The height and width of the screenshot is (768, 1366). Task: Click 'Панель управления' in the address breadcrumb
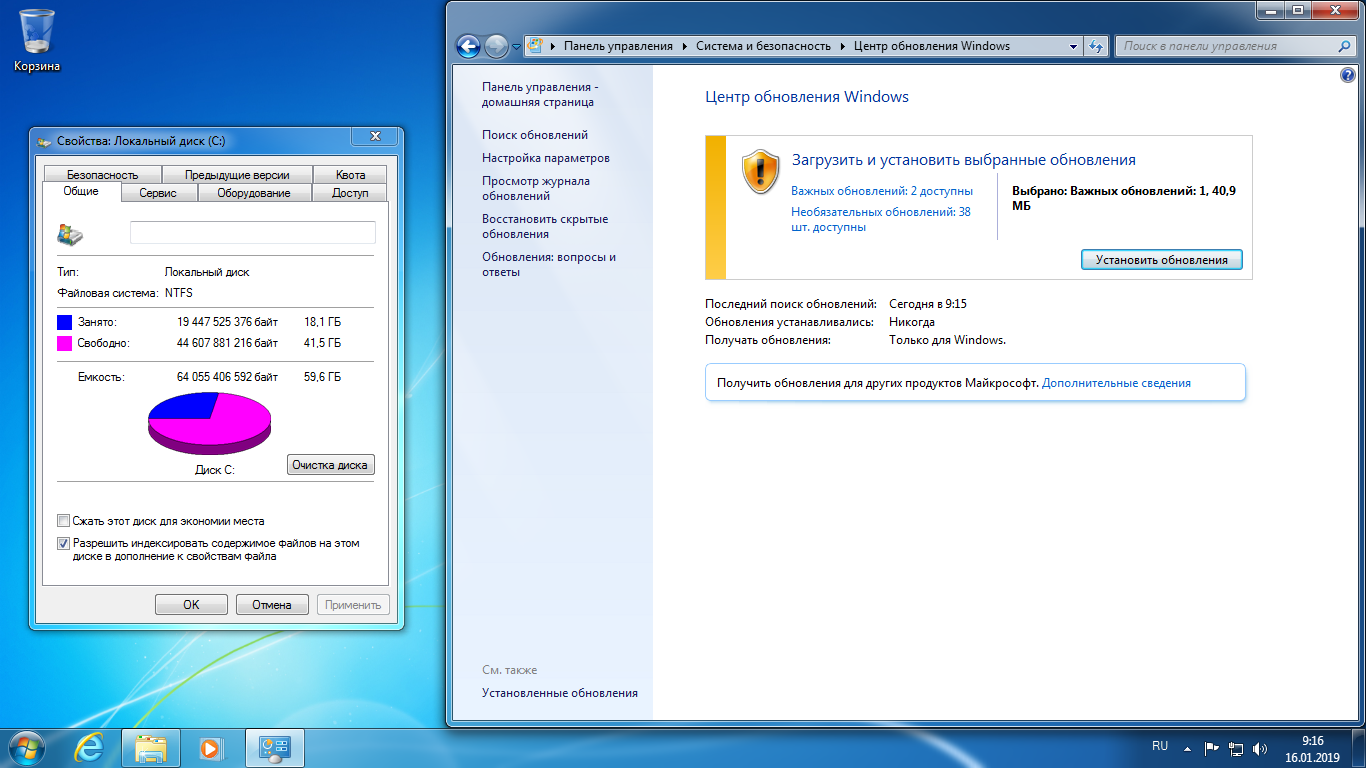pos(618,46)
